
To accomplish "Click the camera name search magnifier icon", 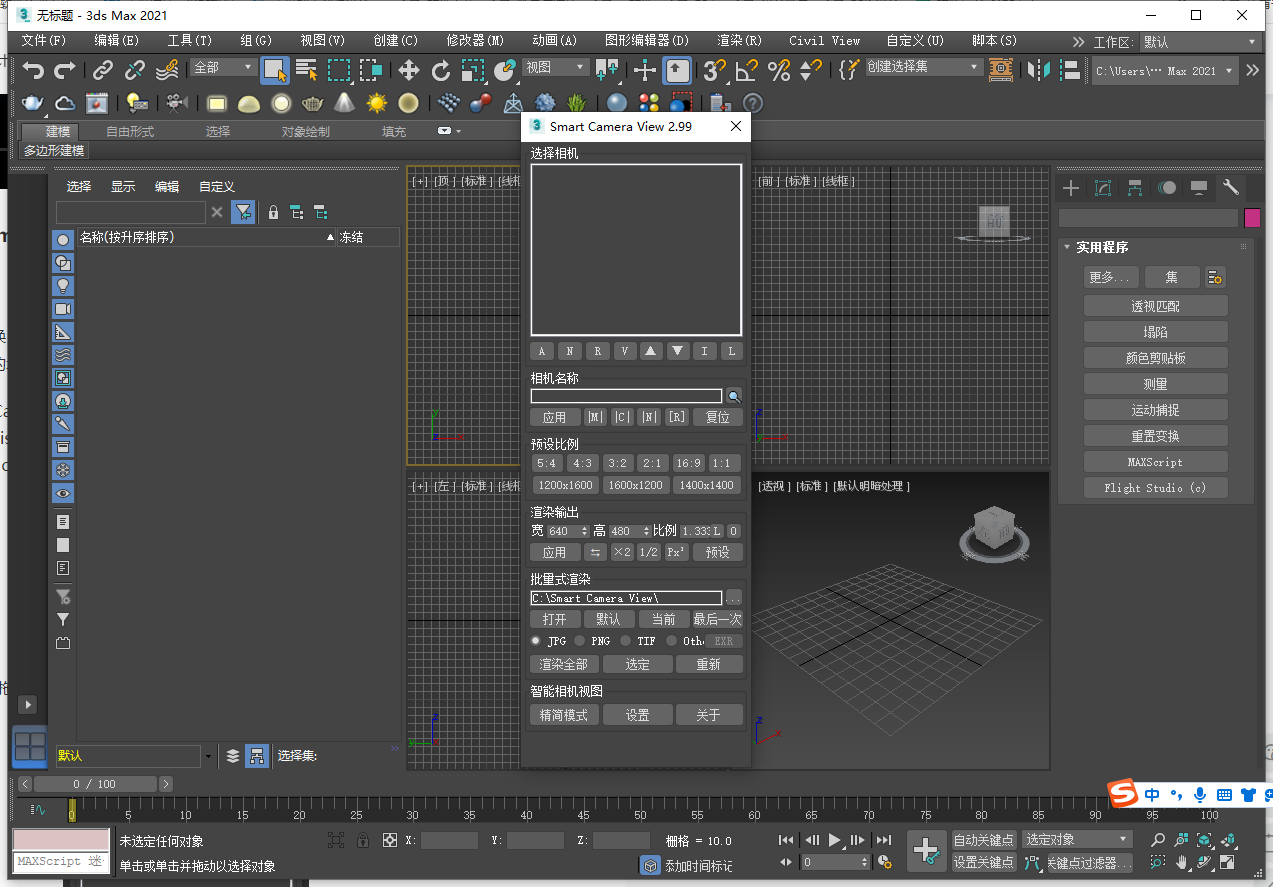I will [735, 395].
